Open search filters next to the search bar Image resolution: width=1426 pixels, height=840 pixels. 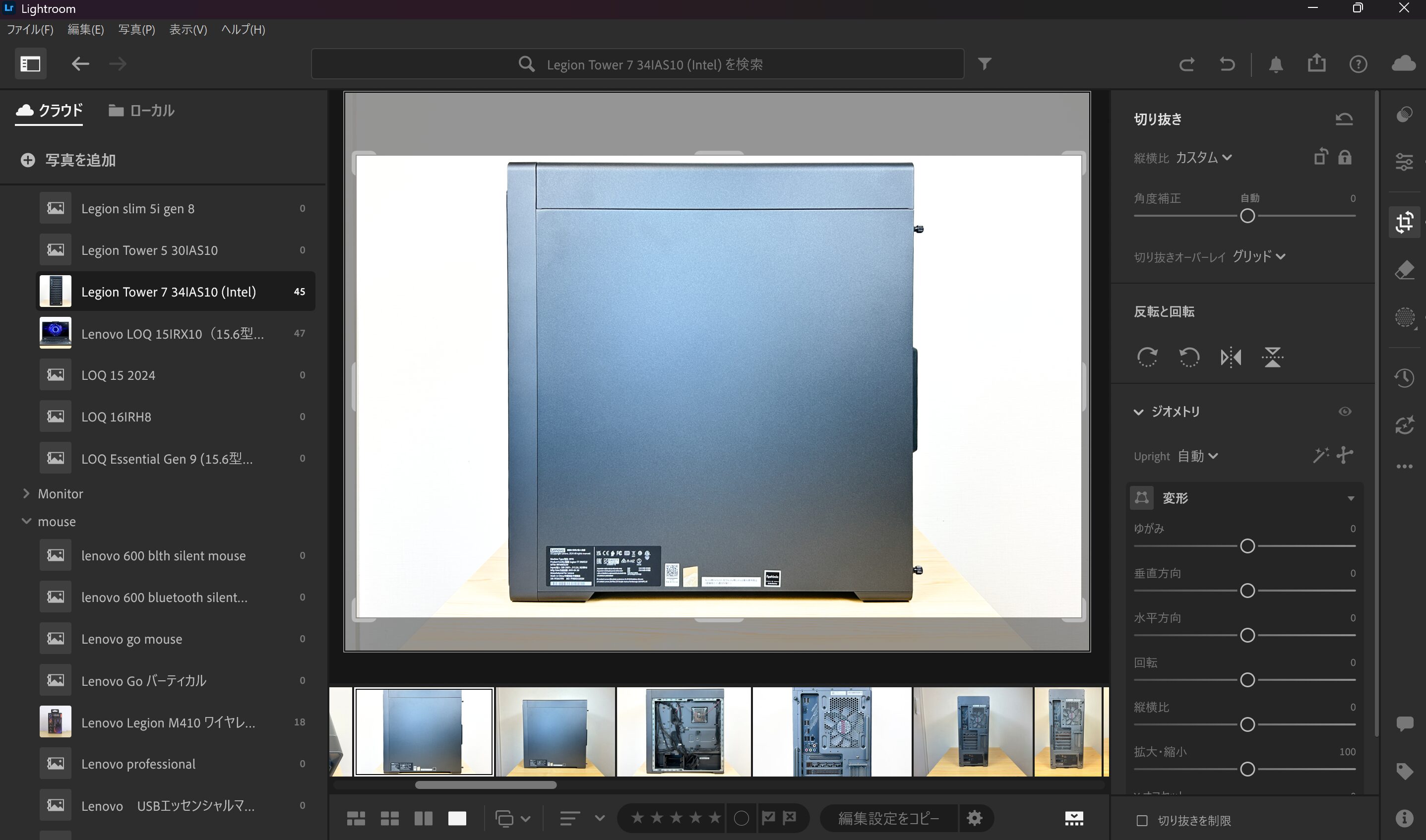coord(985,63)
